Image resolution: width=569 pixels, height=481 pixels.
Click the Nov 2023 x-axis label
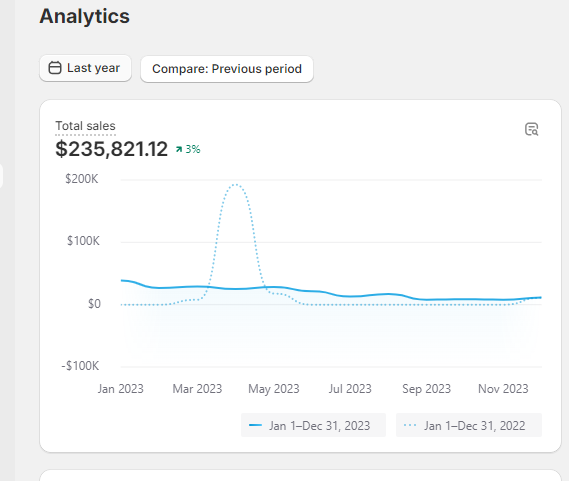coord(503,389)
